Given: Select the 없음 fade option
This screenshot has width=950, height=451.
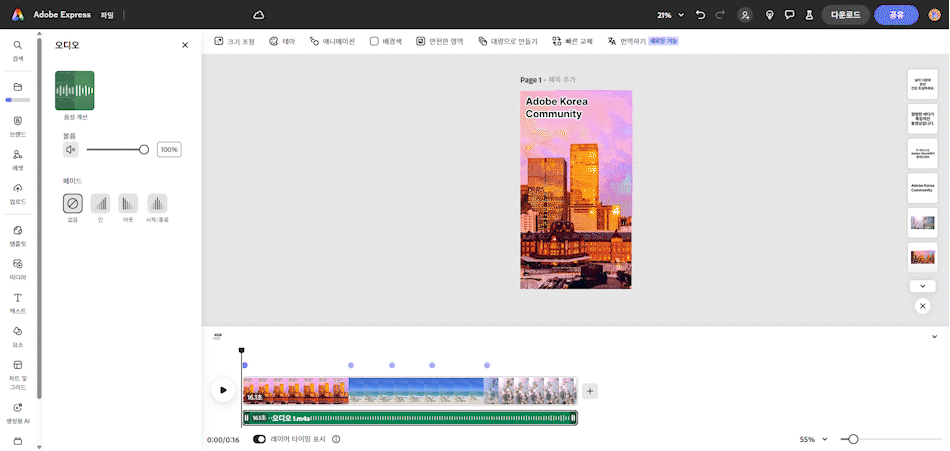Looking at the screenshot, I should click(x=73, y=203).
